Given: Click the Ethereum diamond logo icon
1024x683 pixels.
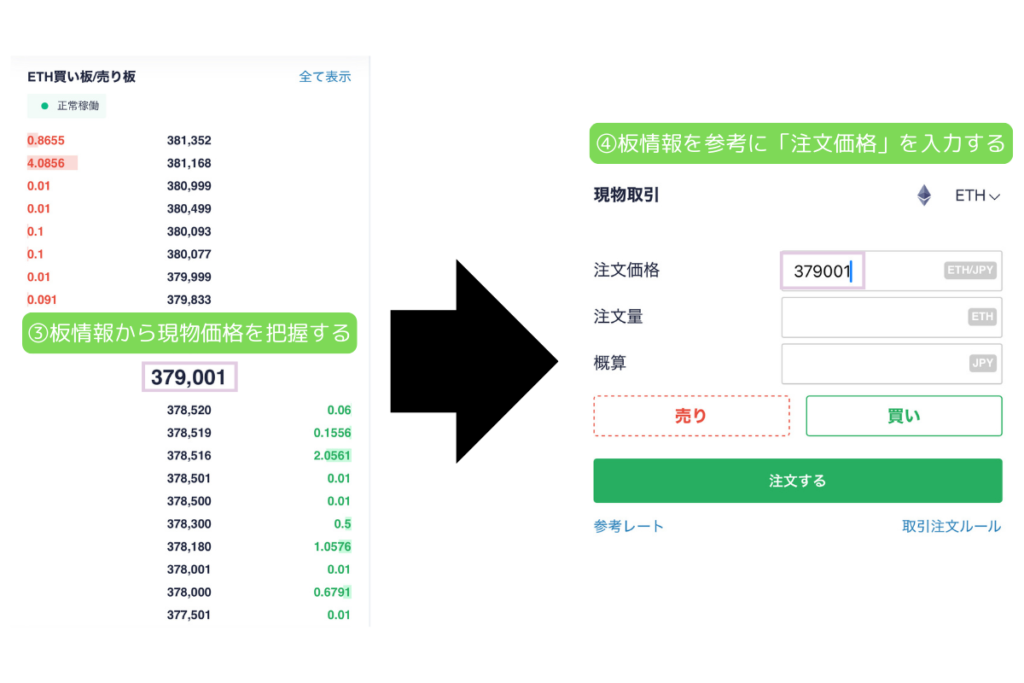Looking at the screenshot, I should pos(924,196).
